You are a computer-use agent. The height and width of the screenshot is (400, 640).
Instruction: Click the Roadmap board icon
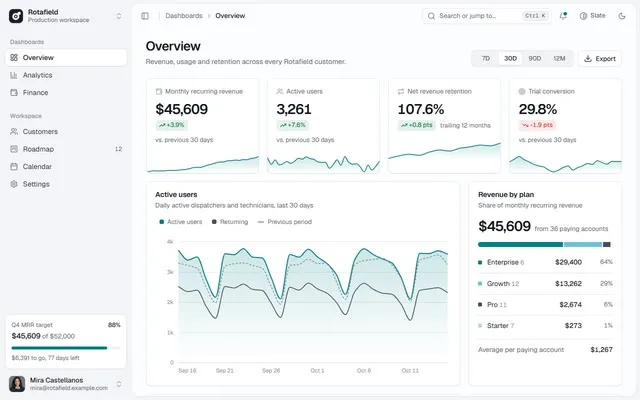[x=14, y=149]
